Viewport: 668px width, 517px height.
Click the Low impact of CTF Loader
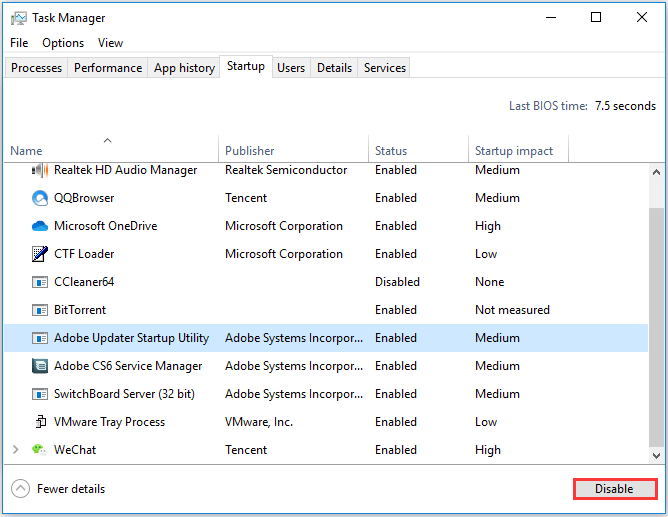[x=486, y=254]
